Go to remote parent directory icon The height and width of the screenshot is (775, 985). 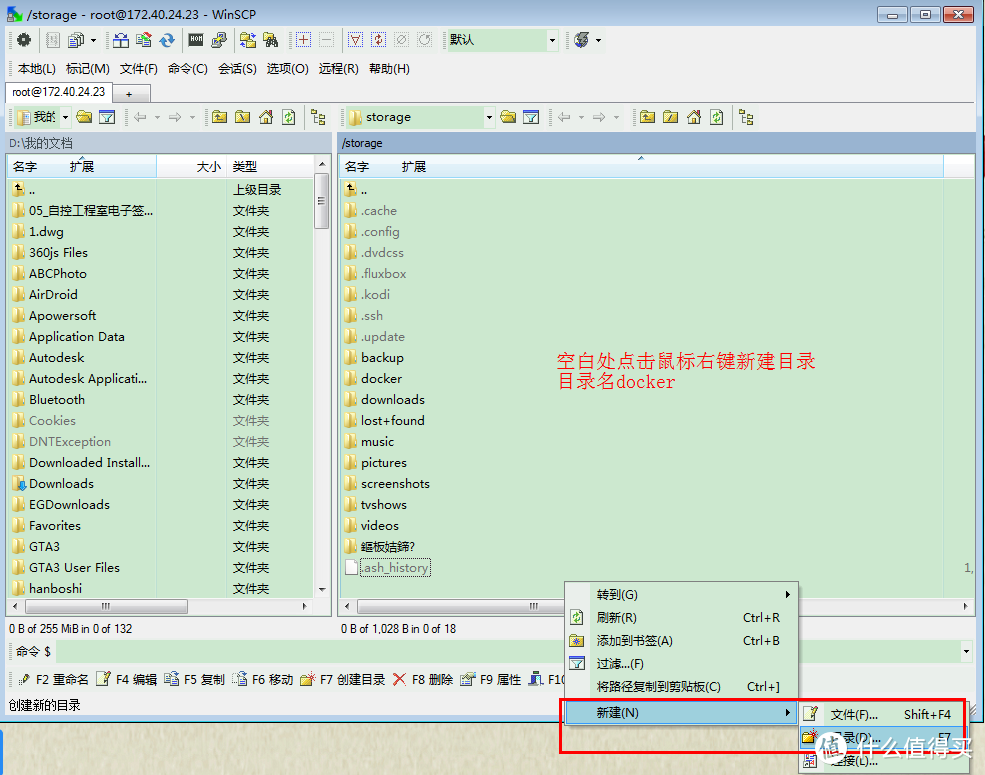648,117
